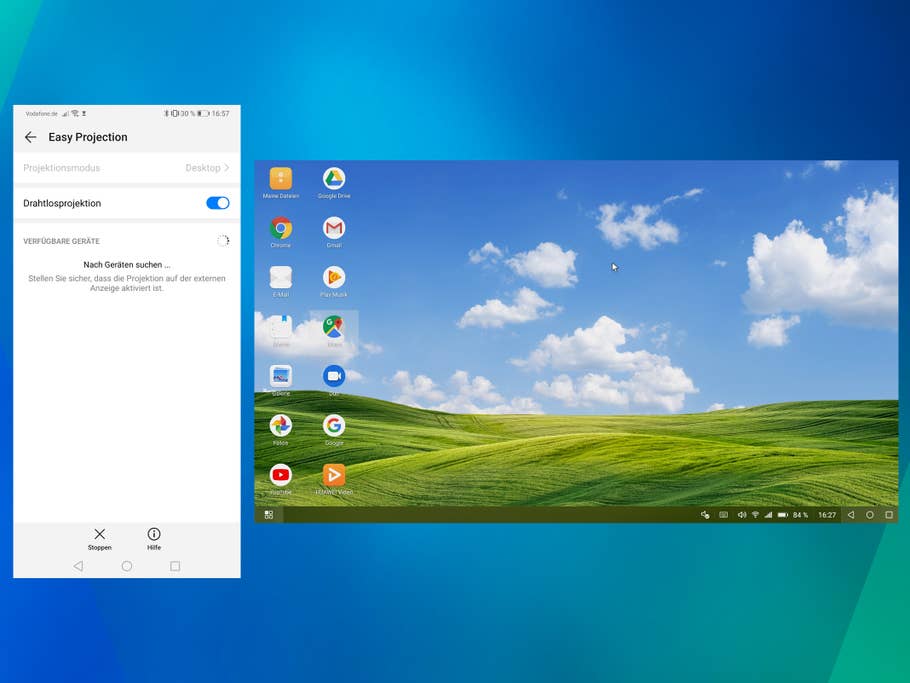The height and width of the screenshot is (683, 910).
Task: Expand the Projektionsmodus Desktop chevron
Action: [x=226, y=168]
